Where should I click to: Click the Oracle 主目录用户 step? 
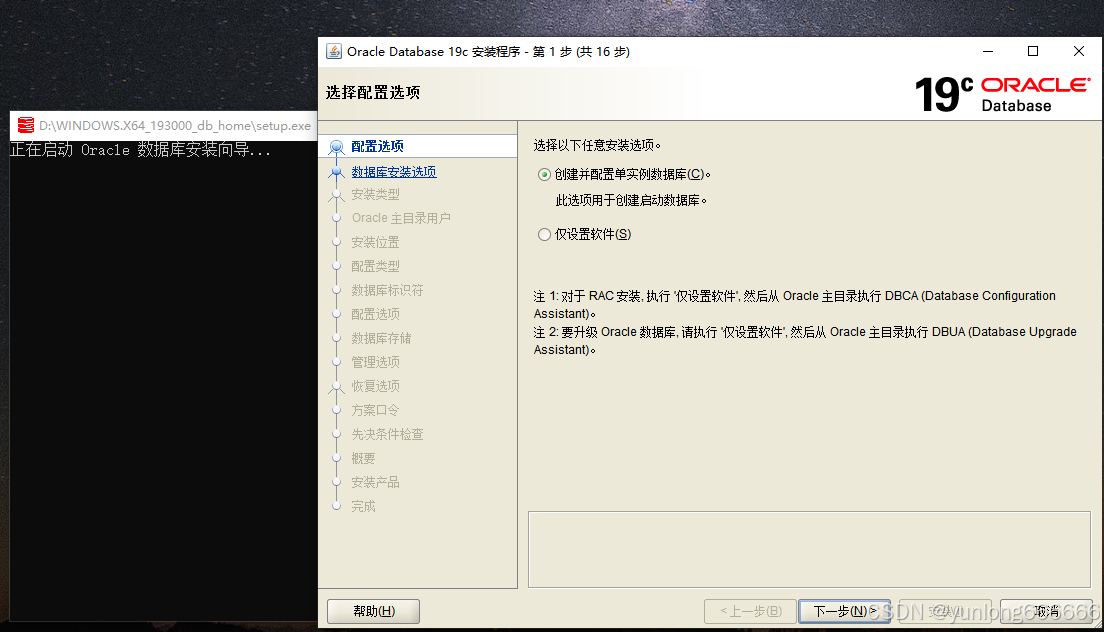pyautogui.click(x=401, y=218)
